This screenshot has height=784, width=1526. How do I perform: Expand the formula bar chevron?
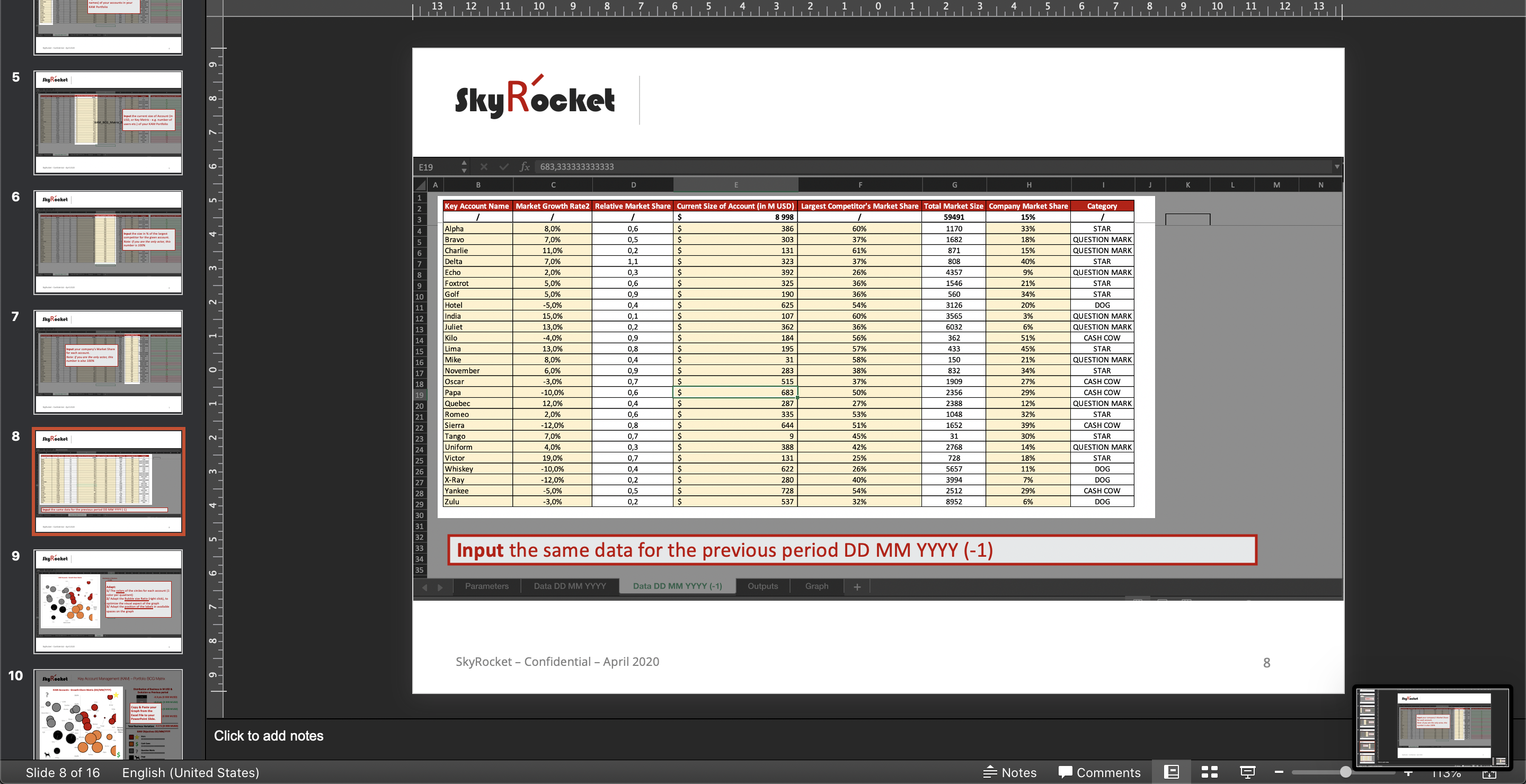1337,167
